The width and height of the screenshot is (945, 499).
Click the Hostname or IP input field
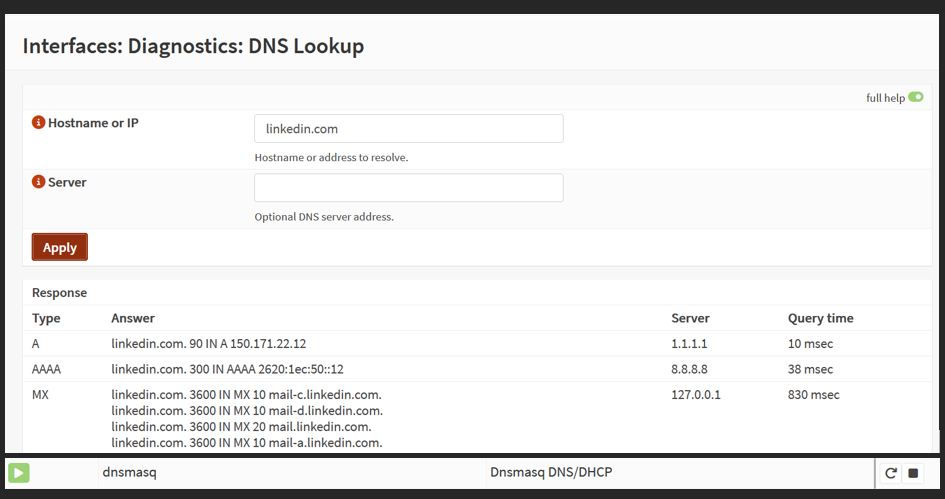(x=408, y=128)
